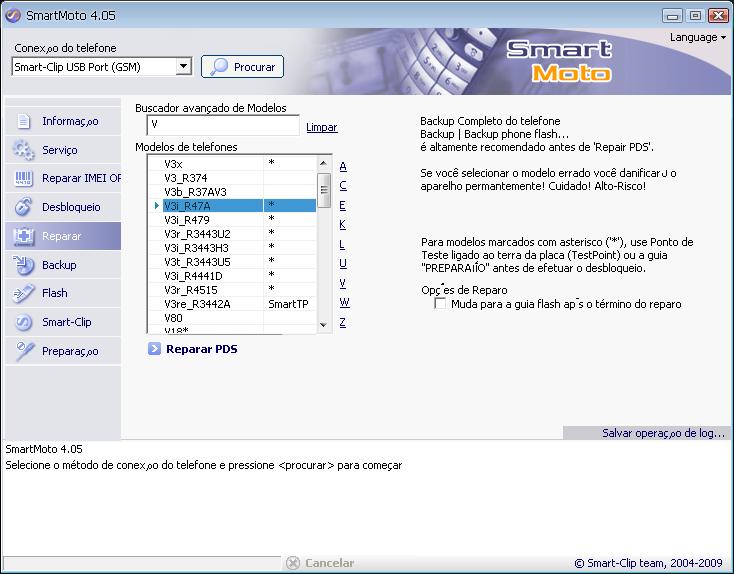Open the Serviço section
This screenshot has width=734, height=574.
[63, 150]
